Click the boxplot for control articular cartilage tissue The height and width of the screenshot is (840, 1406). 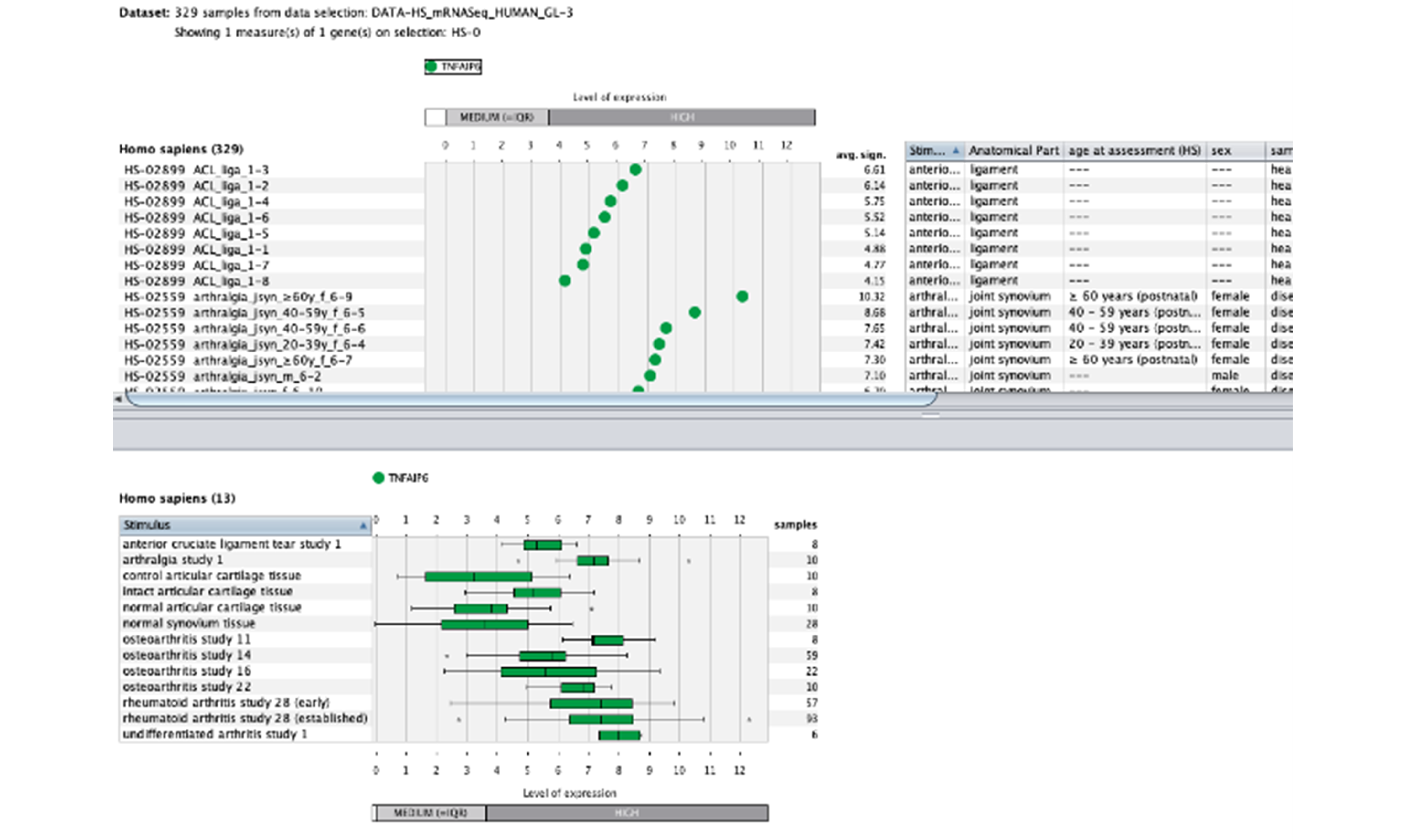(x=478, y=577)
